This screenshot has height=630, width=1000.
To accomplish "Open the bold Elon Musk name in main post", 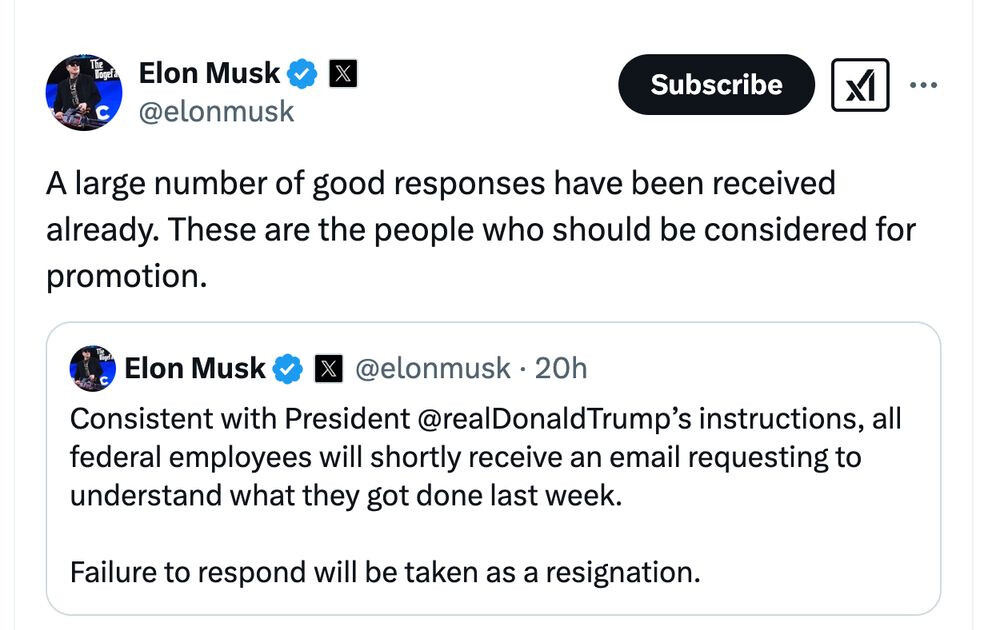I will click(209, 73).
